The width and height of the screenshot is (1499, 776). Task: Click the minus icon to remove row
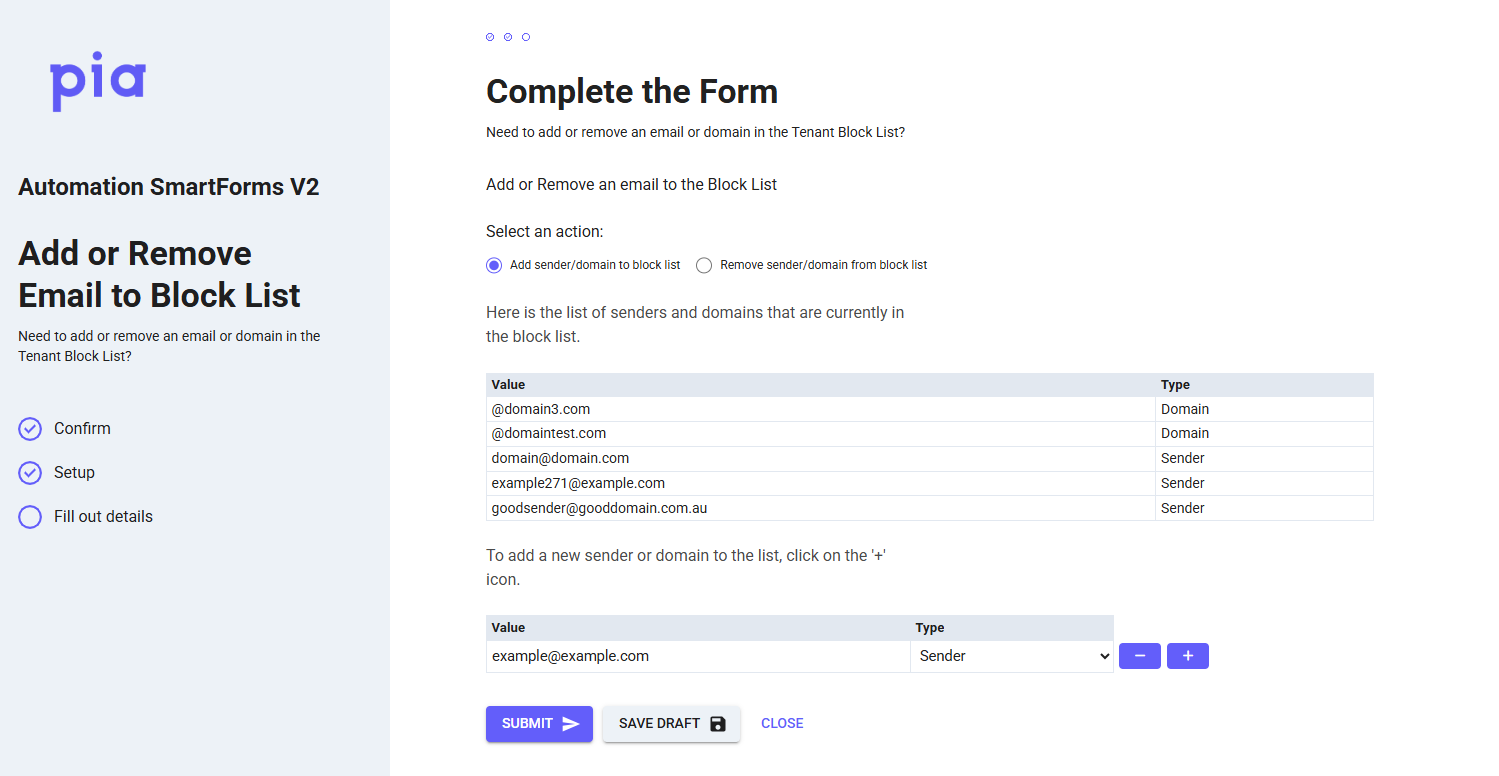click(1139, 656)
